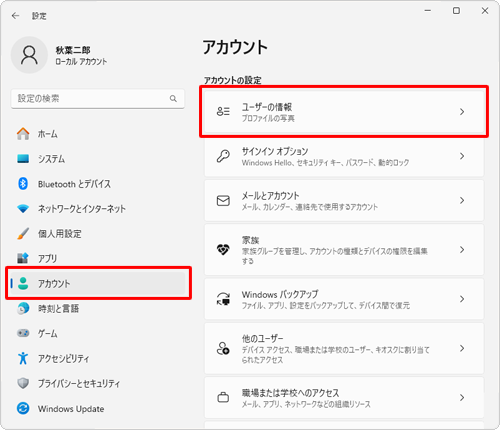Click the プライバシーとセキュリティ shield icon
Image resolution: width=500 pixels, height=430 pixels.
23,383
